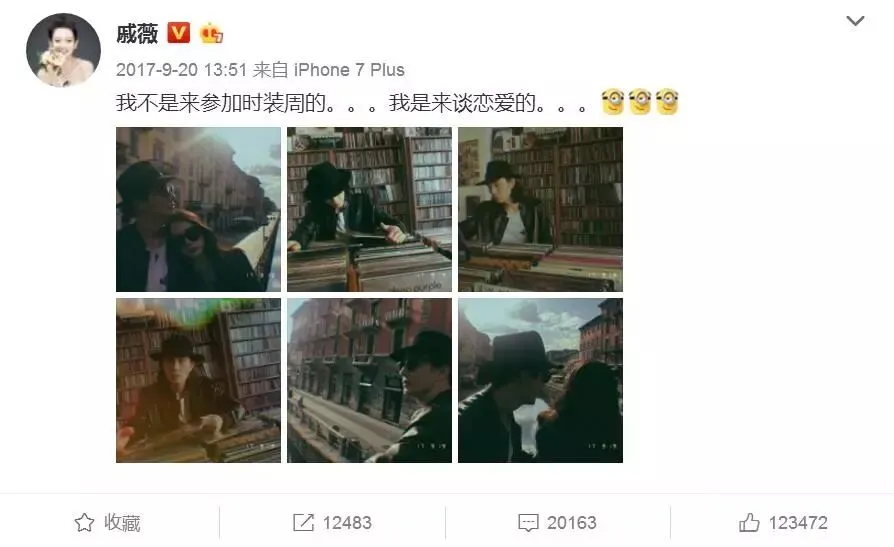Open the 戚薇 username link
894x547 pixels.
(x=137, y=34)
